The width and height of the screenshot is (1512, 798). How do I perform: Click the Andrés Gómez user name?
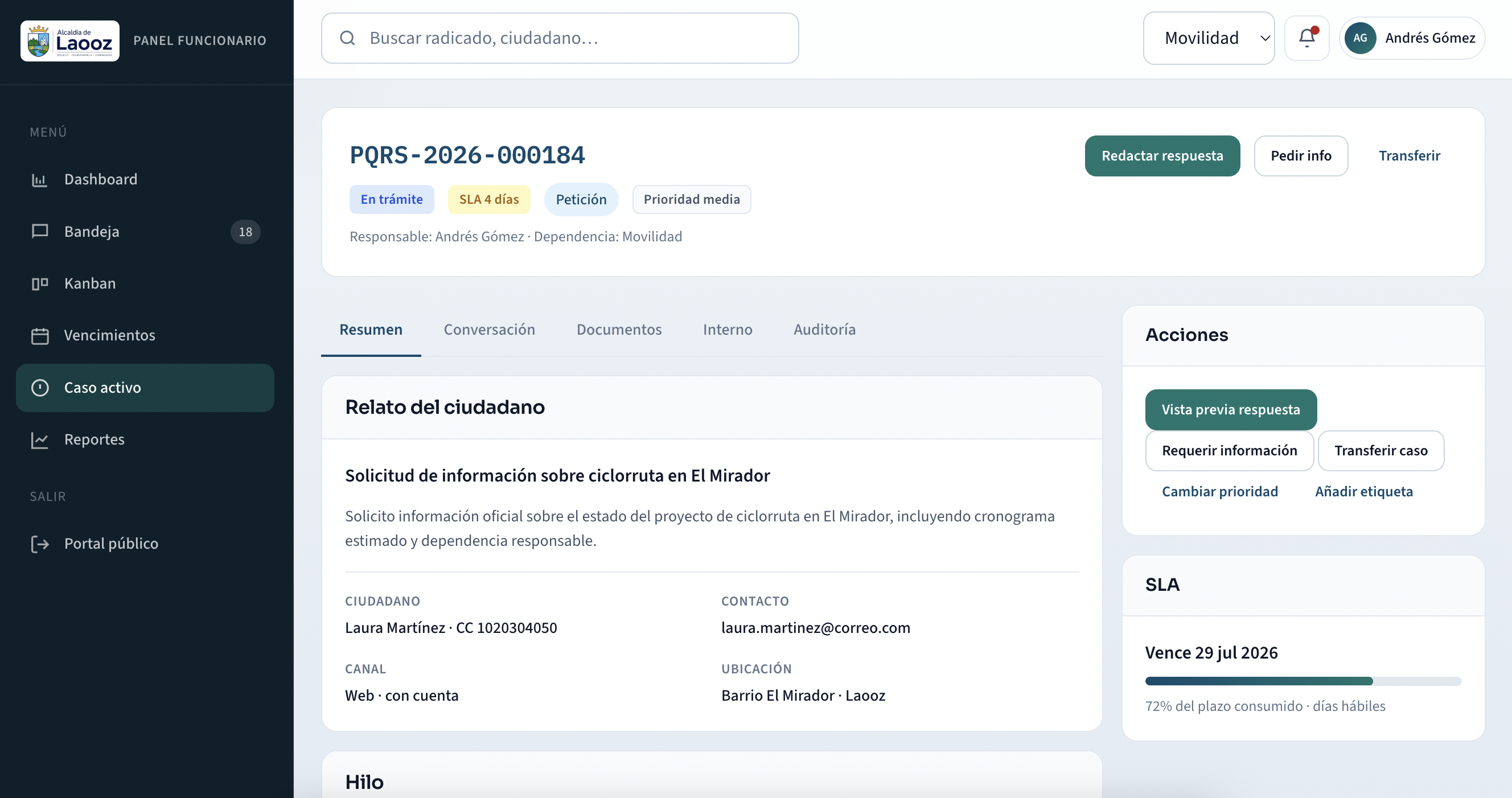point(1430,38)
